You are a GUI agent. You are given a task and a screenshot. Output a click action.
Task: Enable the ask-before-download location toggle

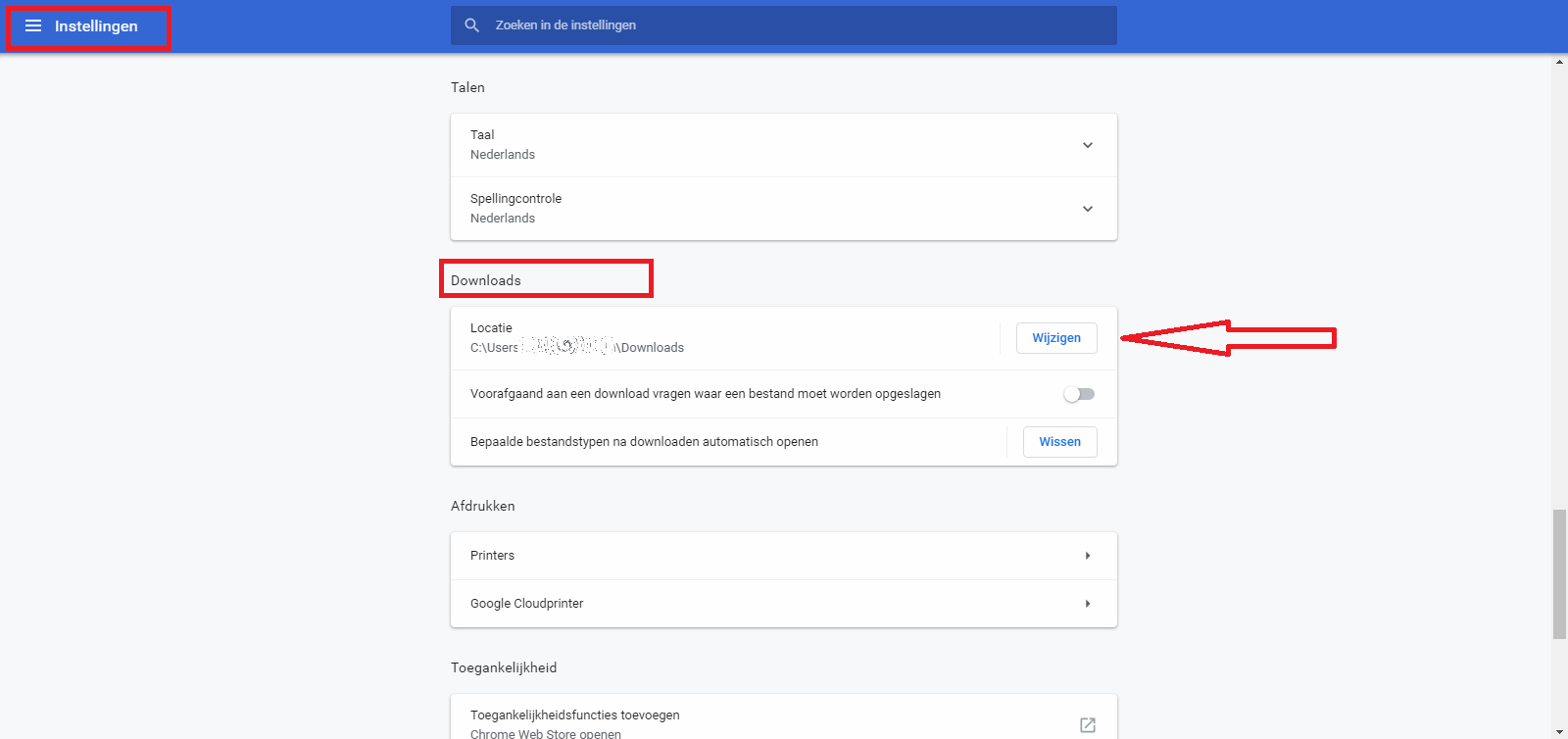[1079, 394]
